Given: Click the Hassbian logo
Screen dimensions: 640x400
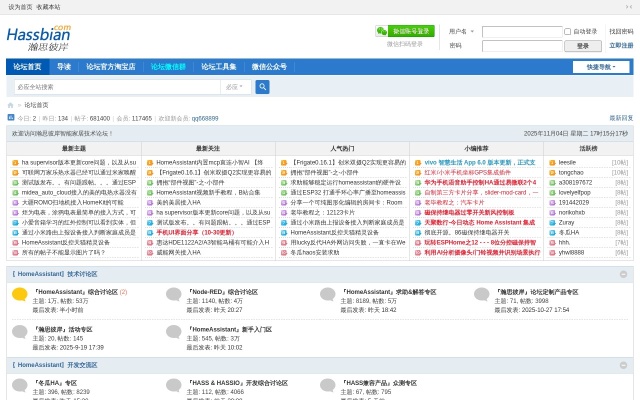Looking at the screenshot, I should [39, 39].
